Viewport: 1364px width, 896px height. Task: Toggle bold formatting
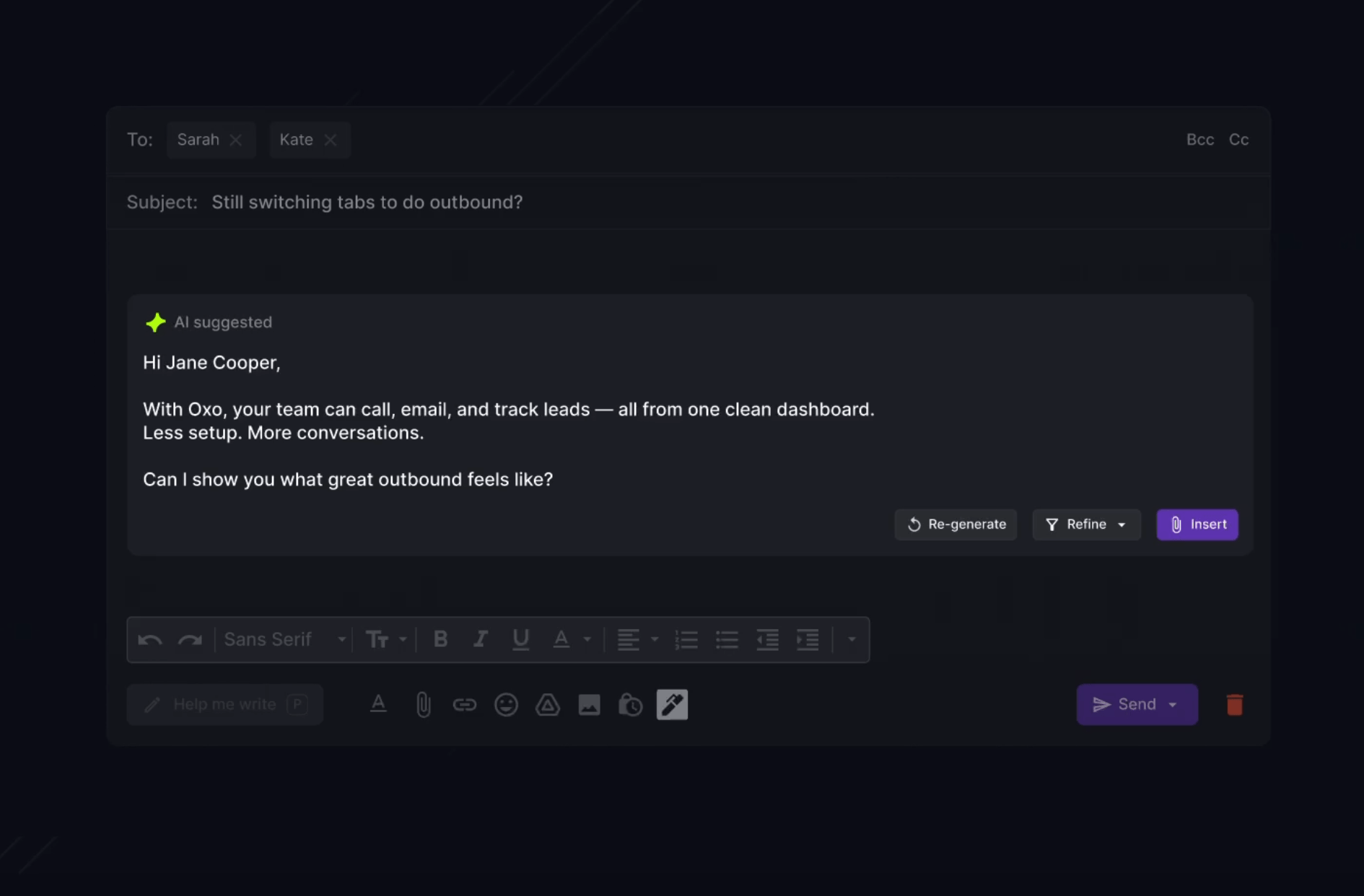440,640
